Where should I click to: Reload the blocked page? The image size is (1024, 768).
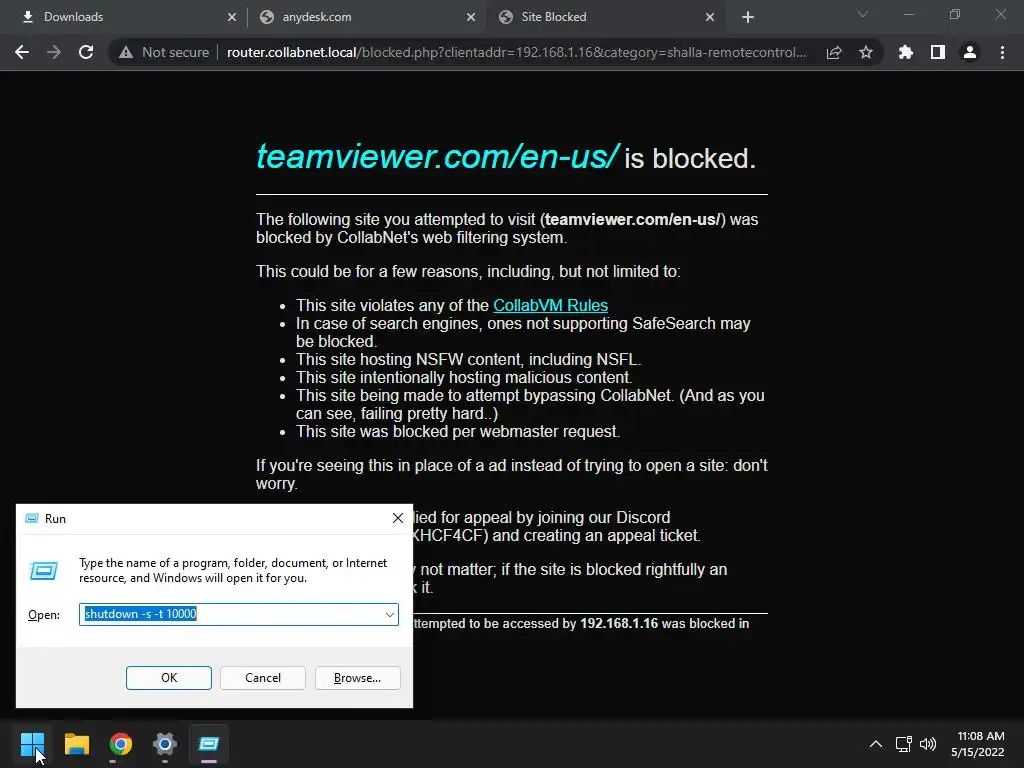pyautogui.click(x=86, y=52)
